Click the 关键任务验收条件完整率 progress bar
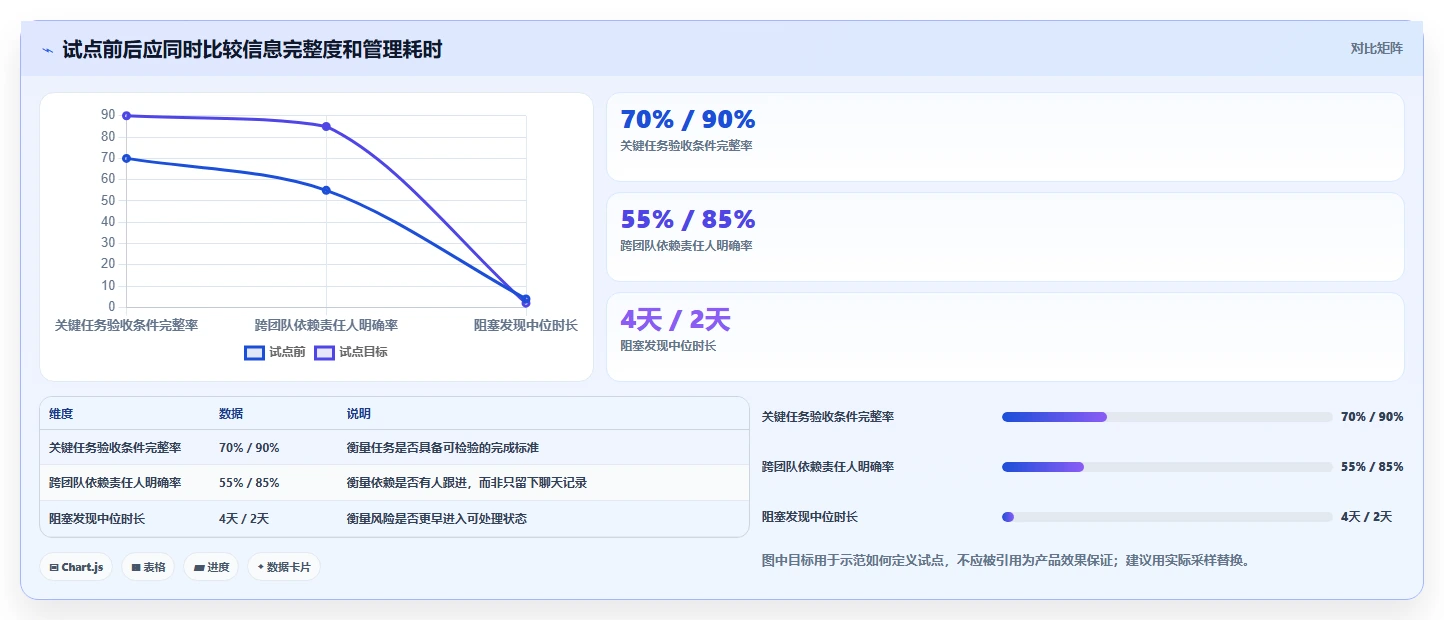Screen dimensions: 1444x620 click(1167, 417)
